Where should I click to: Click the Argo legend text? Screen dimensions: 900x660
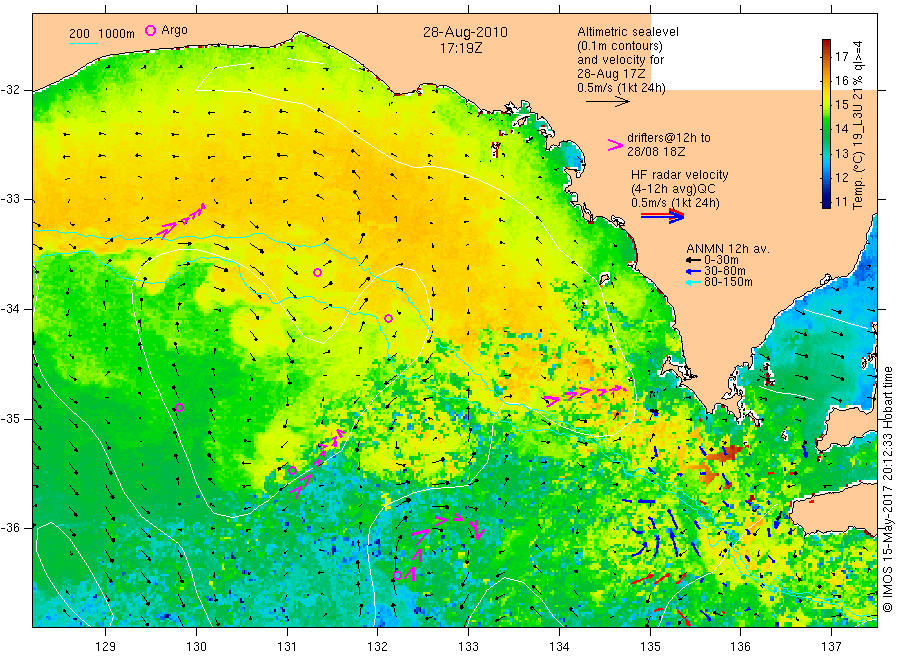coord(174,30)
